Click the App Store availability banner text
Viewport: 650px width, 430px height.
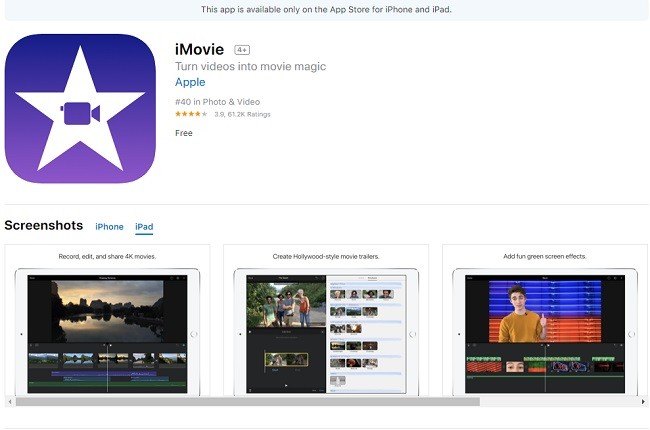coord(326,9)
